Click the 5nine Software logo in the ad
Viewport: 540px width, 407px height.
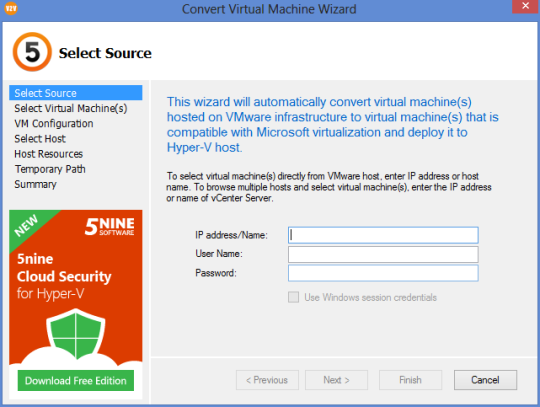pyautogui.click(x=110, y=227)
